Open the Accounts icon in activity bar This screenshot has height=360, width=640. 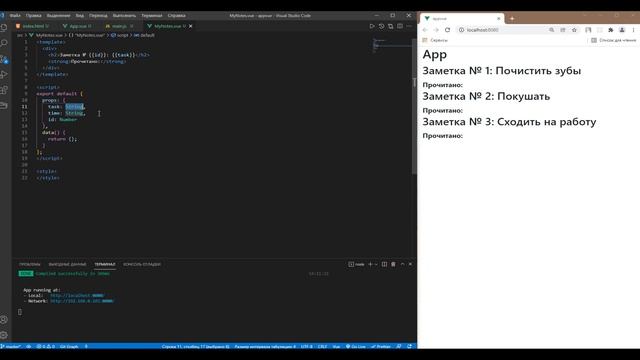pos(4,320)
